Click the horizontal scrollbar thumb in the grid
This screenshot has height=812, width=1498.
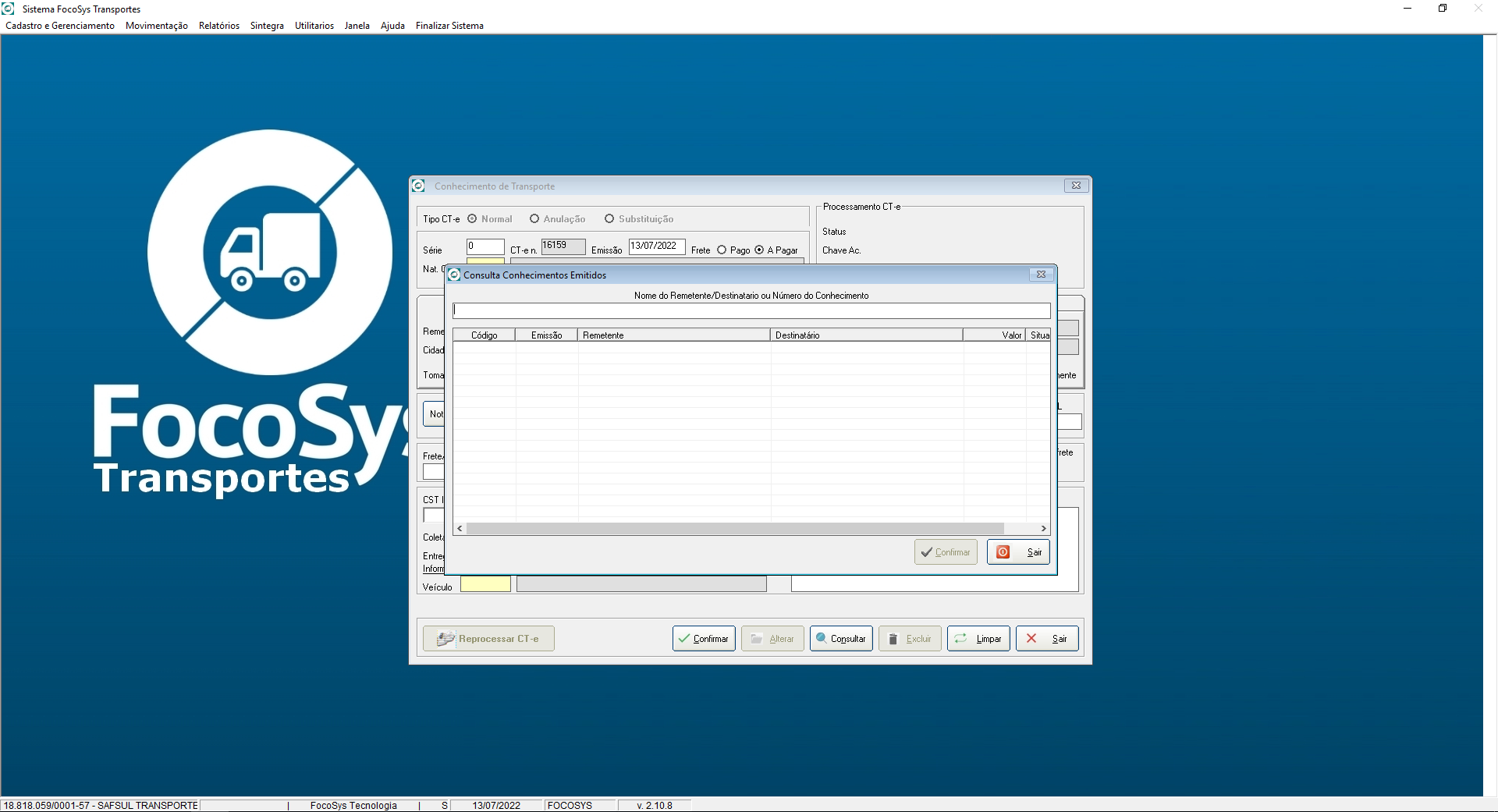[x=735, y=529]
